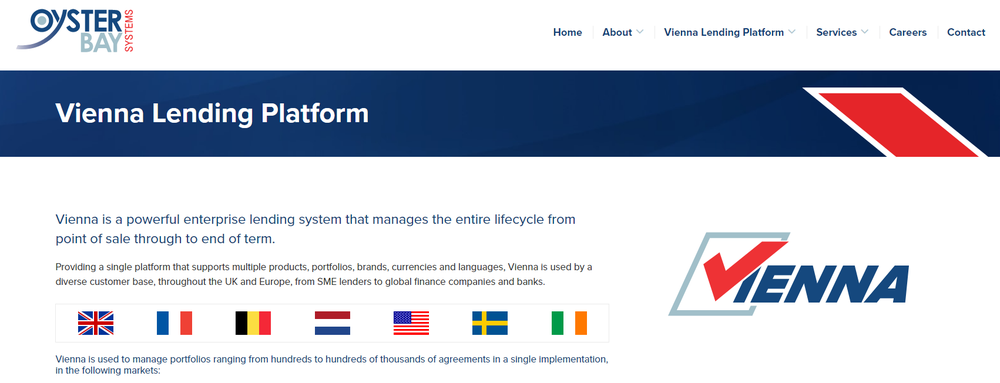Select the United Kingdom flag icon
The height and width of the screenshot is (383, 1000).
(x=96, y=323)
